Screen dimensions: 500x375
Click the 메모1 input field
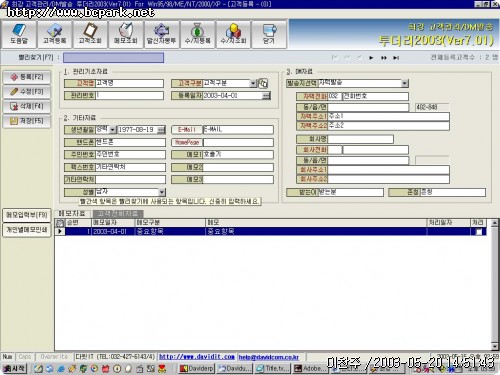point(238,155)
